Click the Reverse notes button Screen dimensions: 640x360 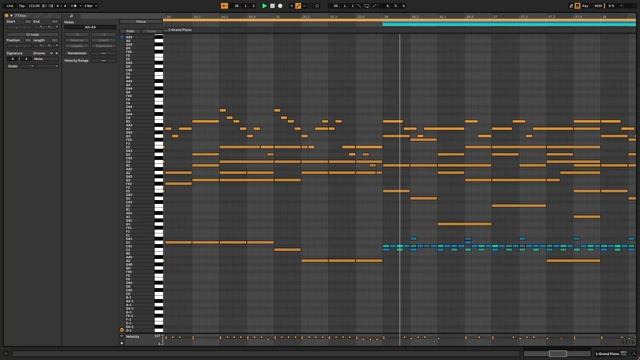point(77,40)
